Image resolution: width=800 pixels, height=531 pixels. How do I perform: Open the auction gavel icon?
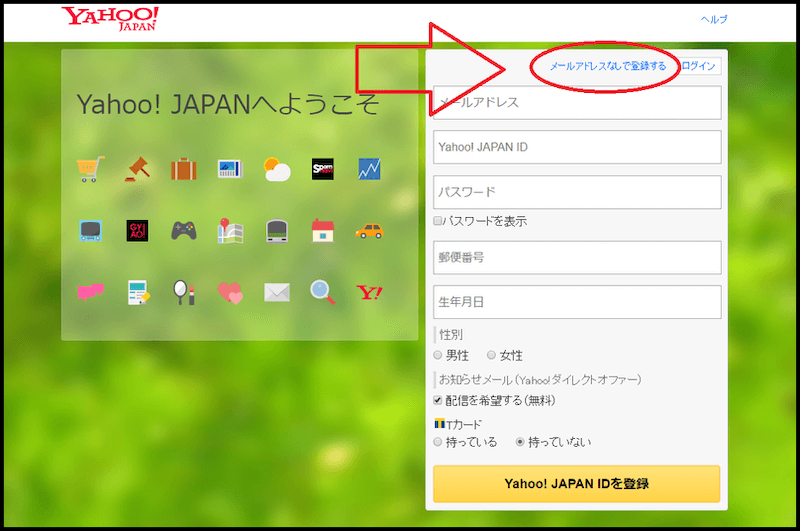pyautogui.click(x=137, y=169)
